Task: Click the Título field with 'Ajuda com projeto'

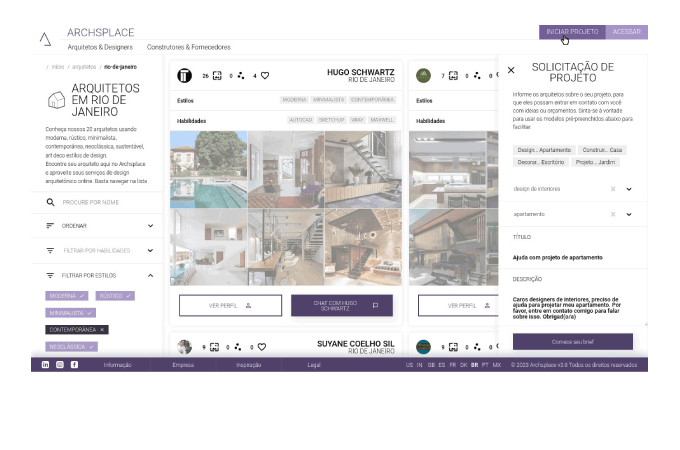Action: 572,258
